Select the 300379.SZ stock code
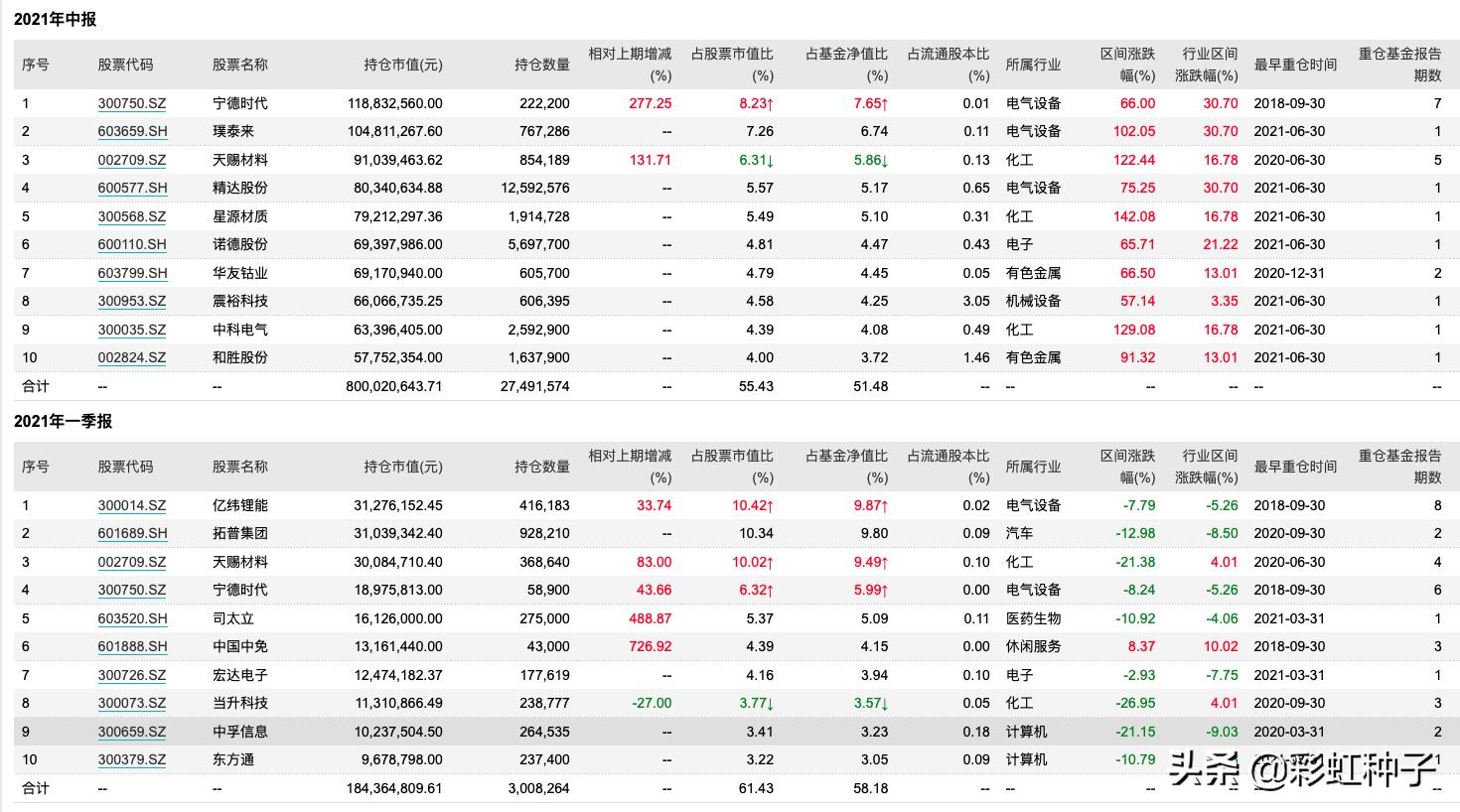1460x812 pixels. [131, 759]
